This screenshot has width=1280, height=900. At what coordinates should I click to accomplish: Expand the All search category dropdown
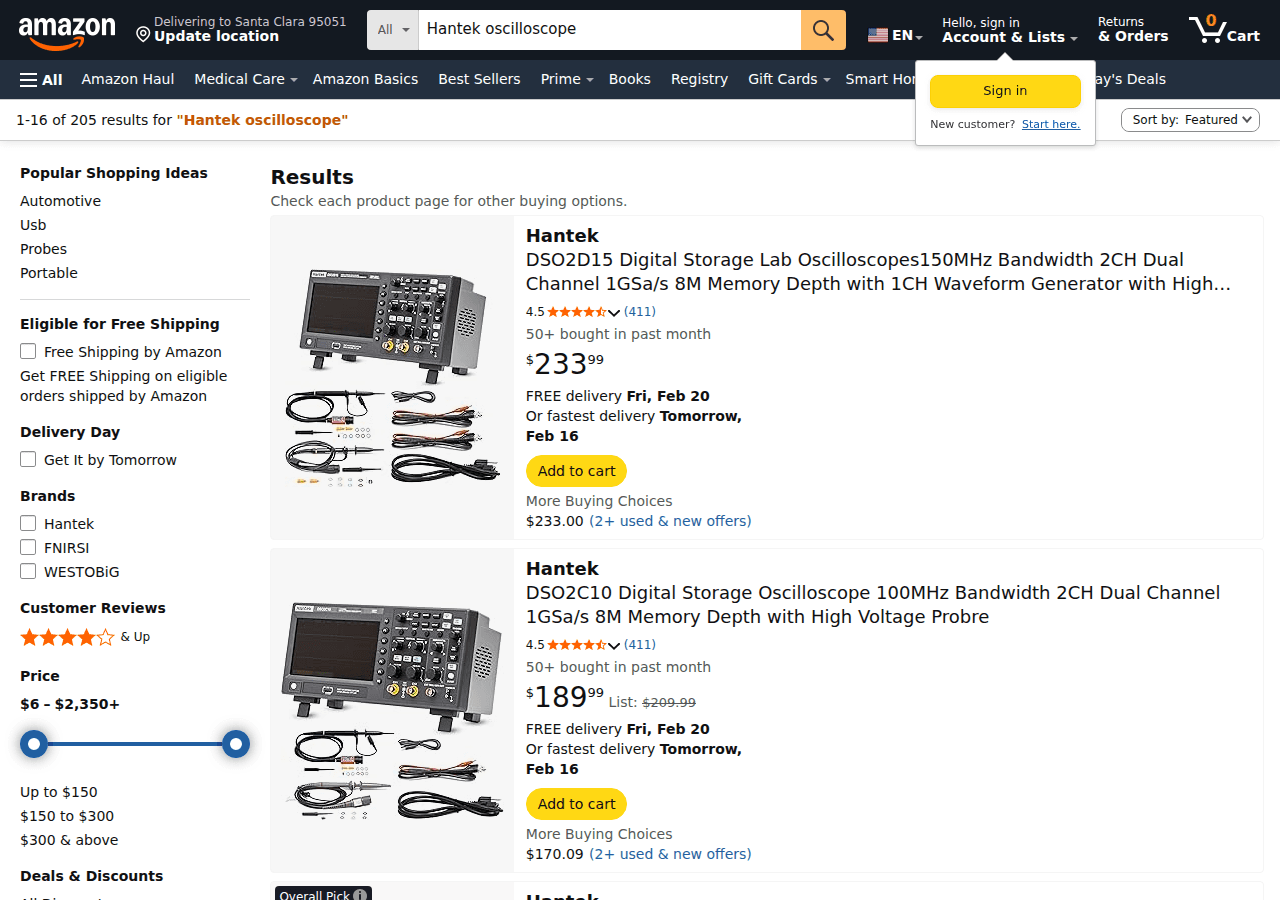coord(394,30)
